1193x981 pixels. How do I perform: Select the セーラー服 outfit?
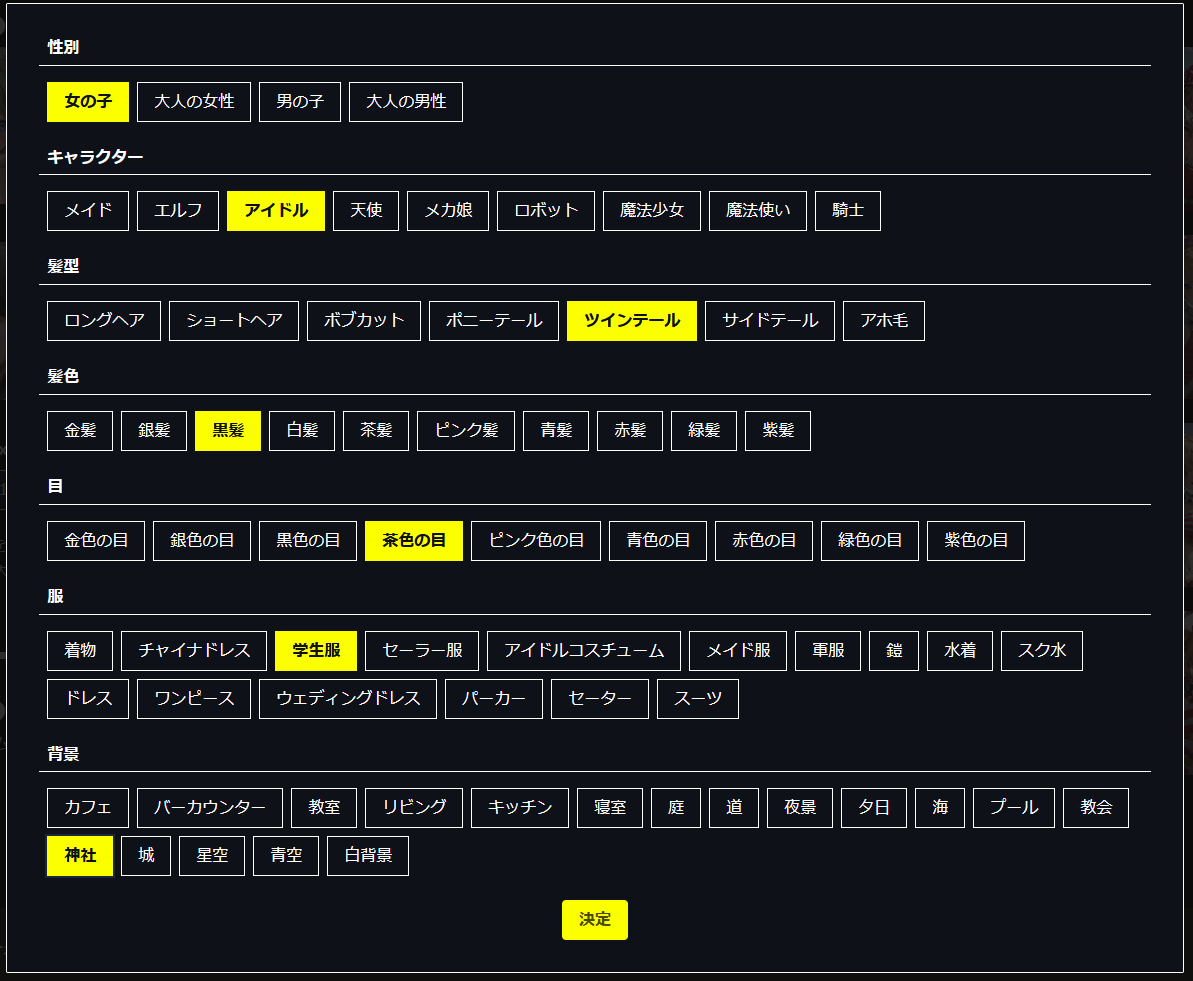coord(422,651)
